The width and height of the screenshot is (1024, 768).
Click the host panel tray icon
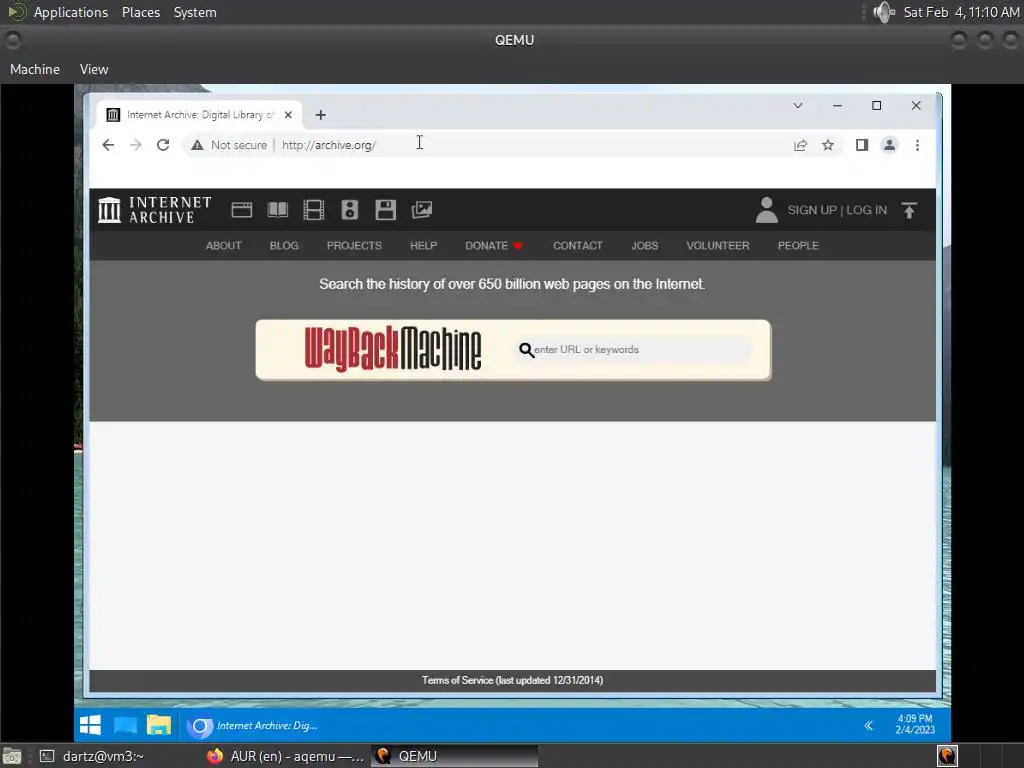[x=947, y=756]
